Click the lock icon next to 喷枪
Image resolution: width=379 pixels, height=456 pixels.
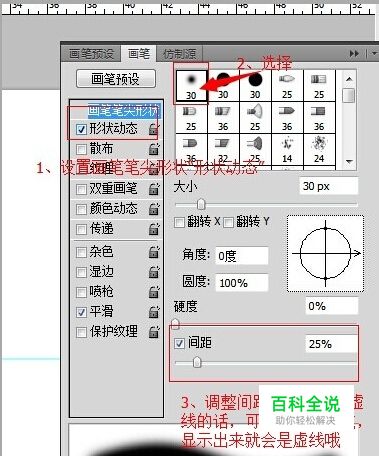(x=154, y=292)
